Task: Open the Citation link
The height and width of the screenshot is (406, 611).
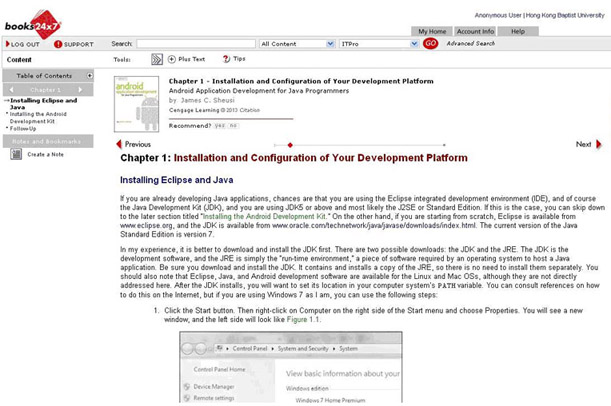Action: tap(249, 110)
